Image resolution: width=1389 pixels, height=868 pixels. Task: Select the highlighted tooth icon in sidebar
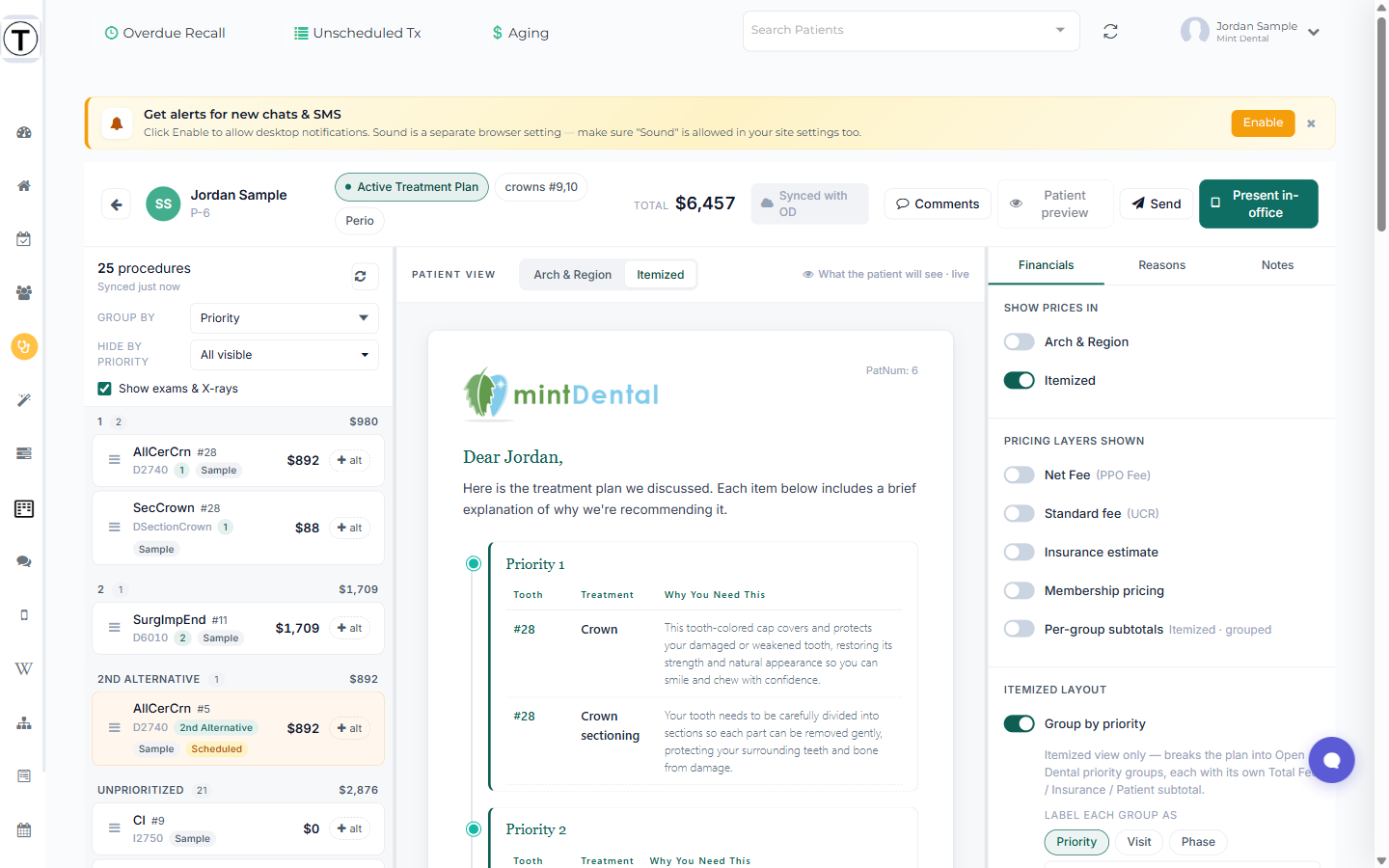pyautogui.click(x=24, y=346)
